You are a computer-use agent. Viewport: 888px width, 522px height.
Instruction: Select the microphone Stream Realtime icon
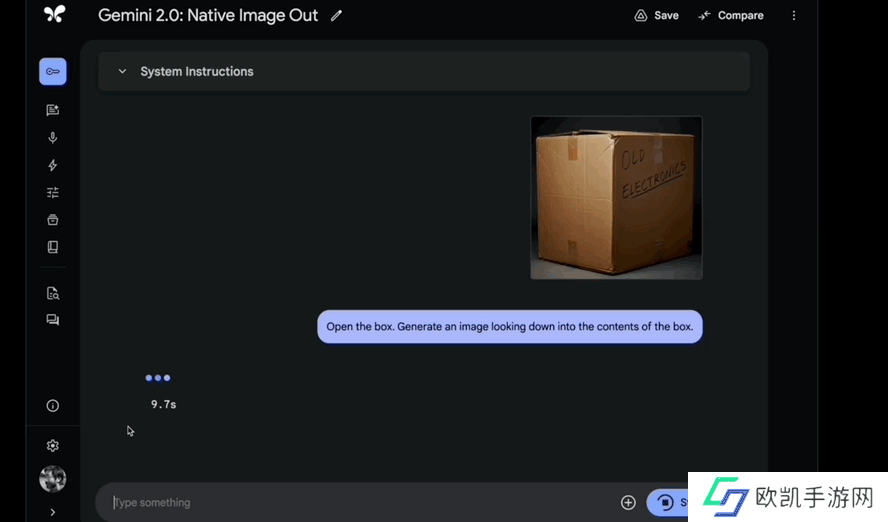click(x=53, y=138)
